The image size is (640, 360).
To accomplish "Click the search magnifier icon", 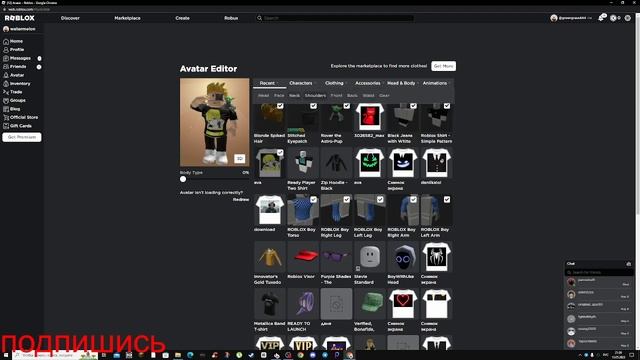I will [x=259, y=18].
